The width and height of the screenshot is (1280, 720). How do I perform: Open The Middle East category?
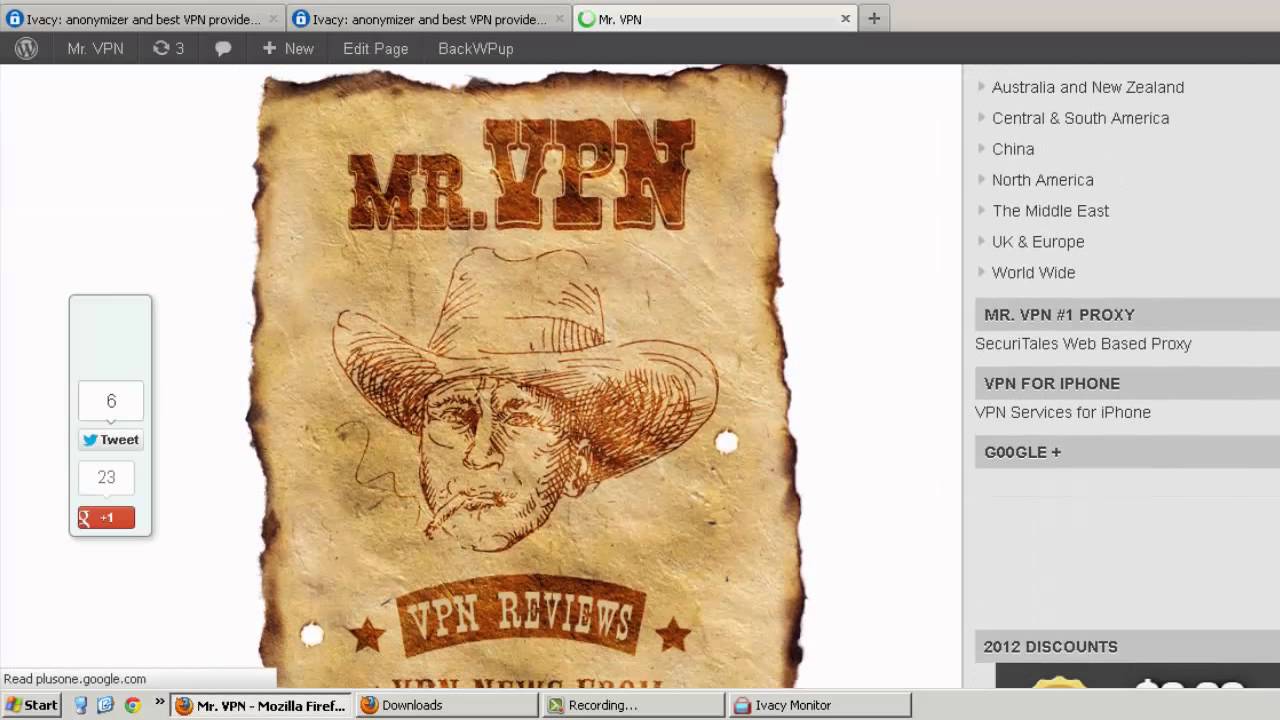tap(1050, 211)
